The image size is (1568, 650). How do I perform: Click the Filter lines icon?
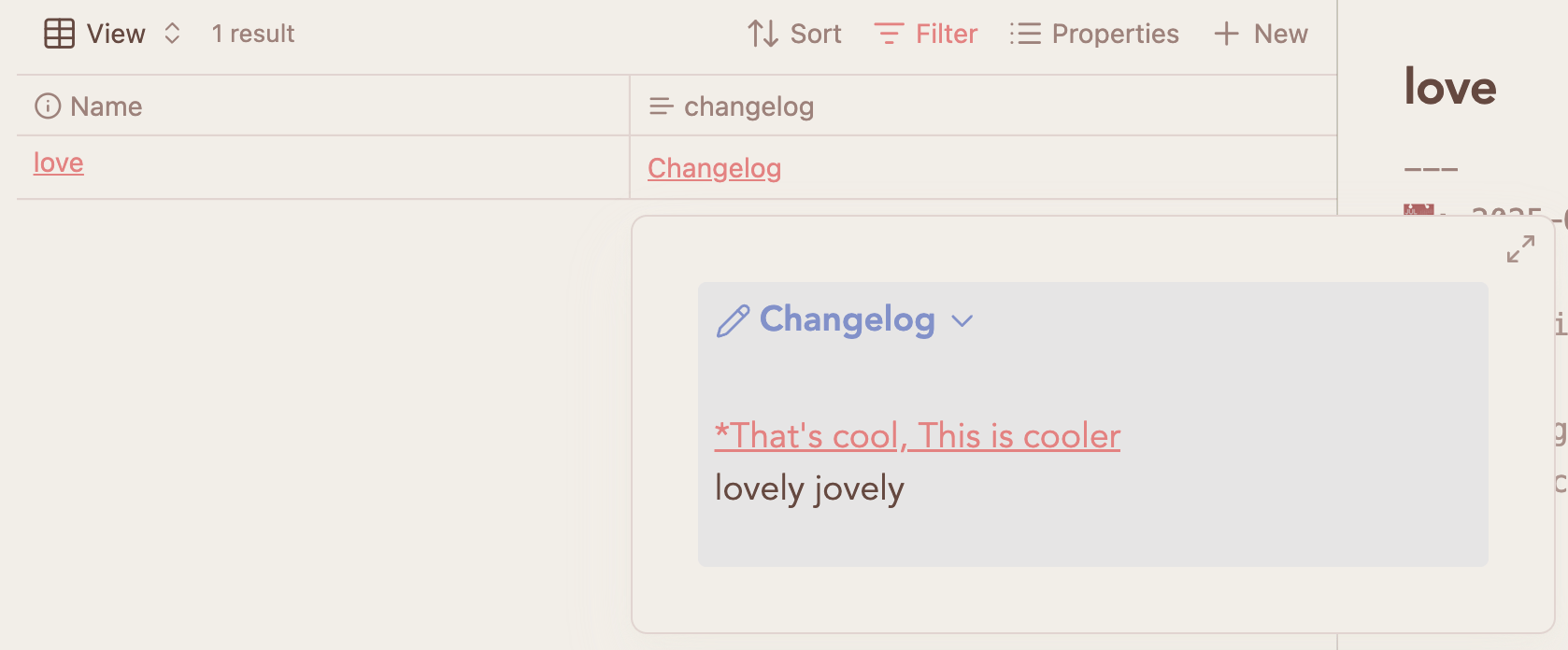coord(888,34)
